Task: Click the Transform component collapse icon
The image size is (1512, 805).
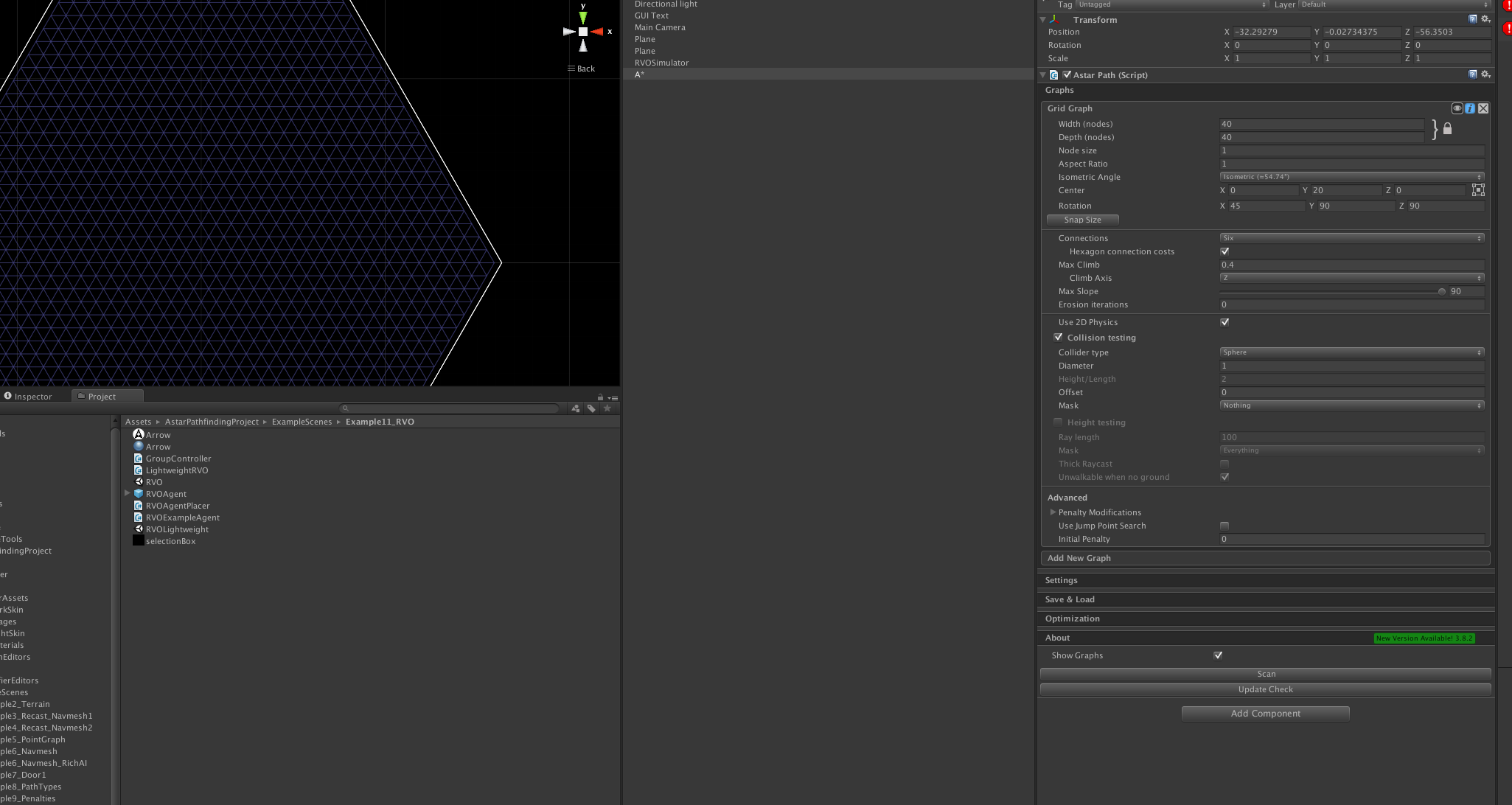Action: click(x=1042, y=19)
